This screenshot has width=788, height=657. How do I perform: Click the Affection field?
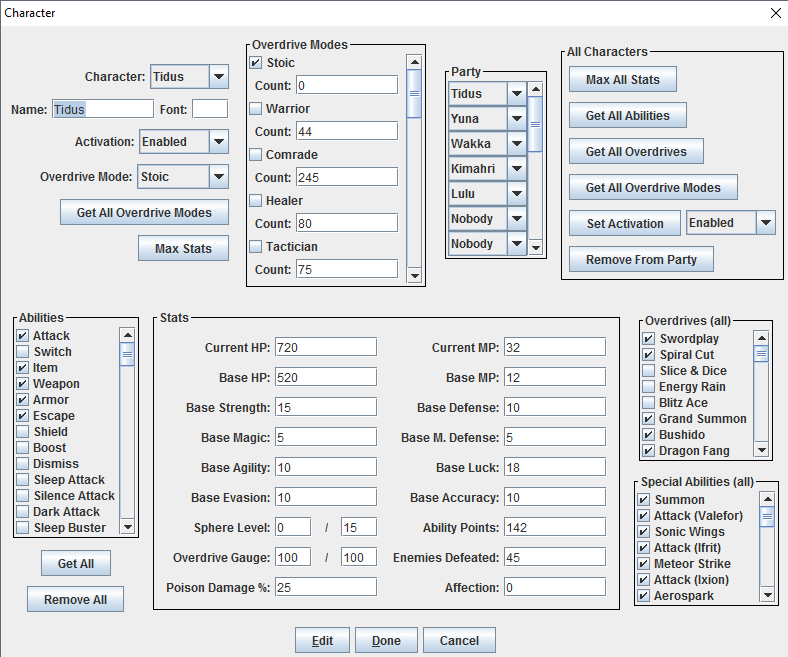[555, 587]
